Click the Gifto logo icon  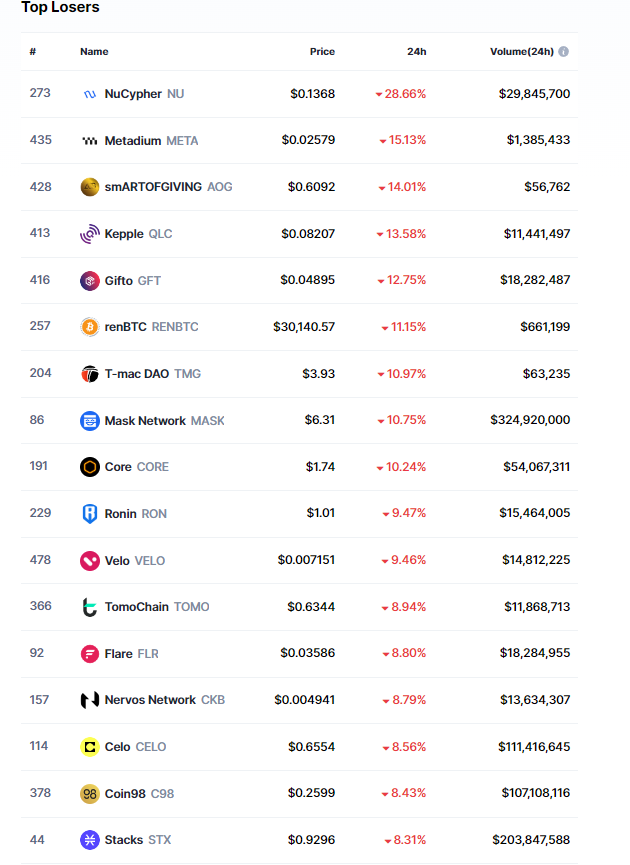click(x=90, y=281)
